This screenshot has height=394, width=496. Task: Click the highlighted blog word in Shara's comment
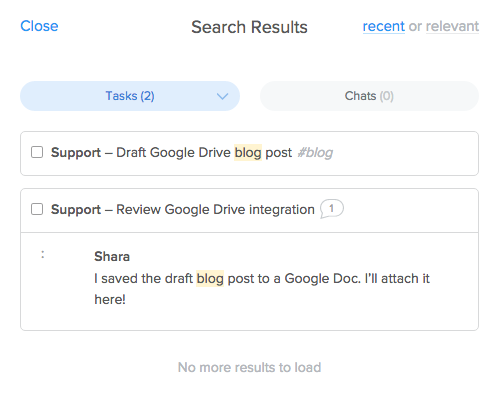click(210, 279)
